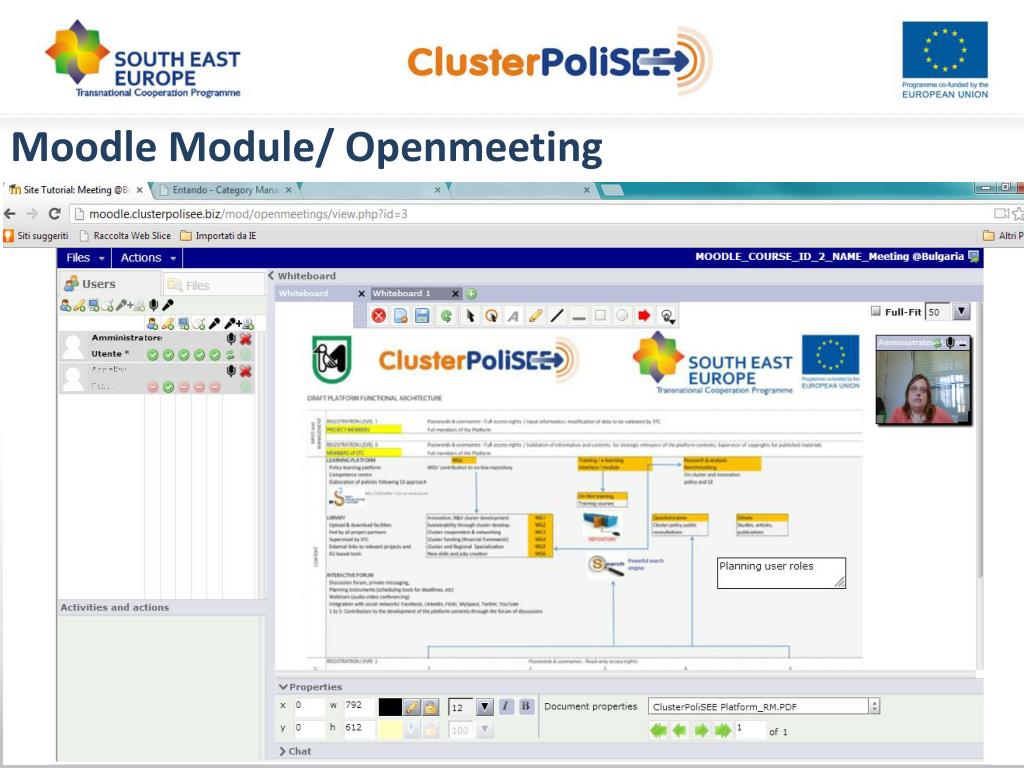Toggle the stroke pencil icon in Properties
This screenshot has width=1024, height=768.
coord(411,707)
